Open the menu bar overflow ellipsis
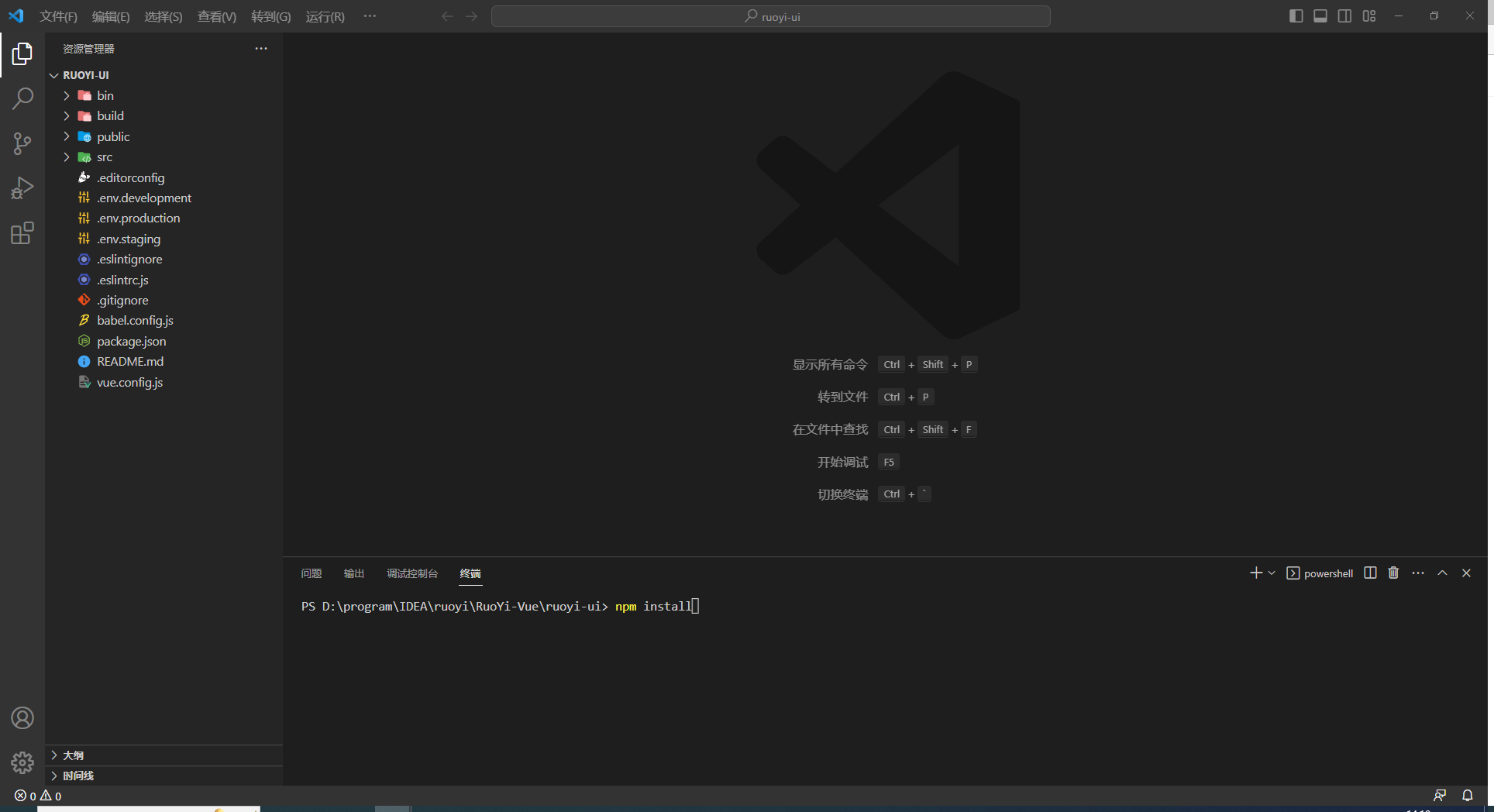The height and width of the screenshot is (812, 1494). click(x=370, y=16)
